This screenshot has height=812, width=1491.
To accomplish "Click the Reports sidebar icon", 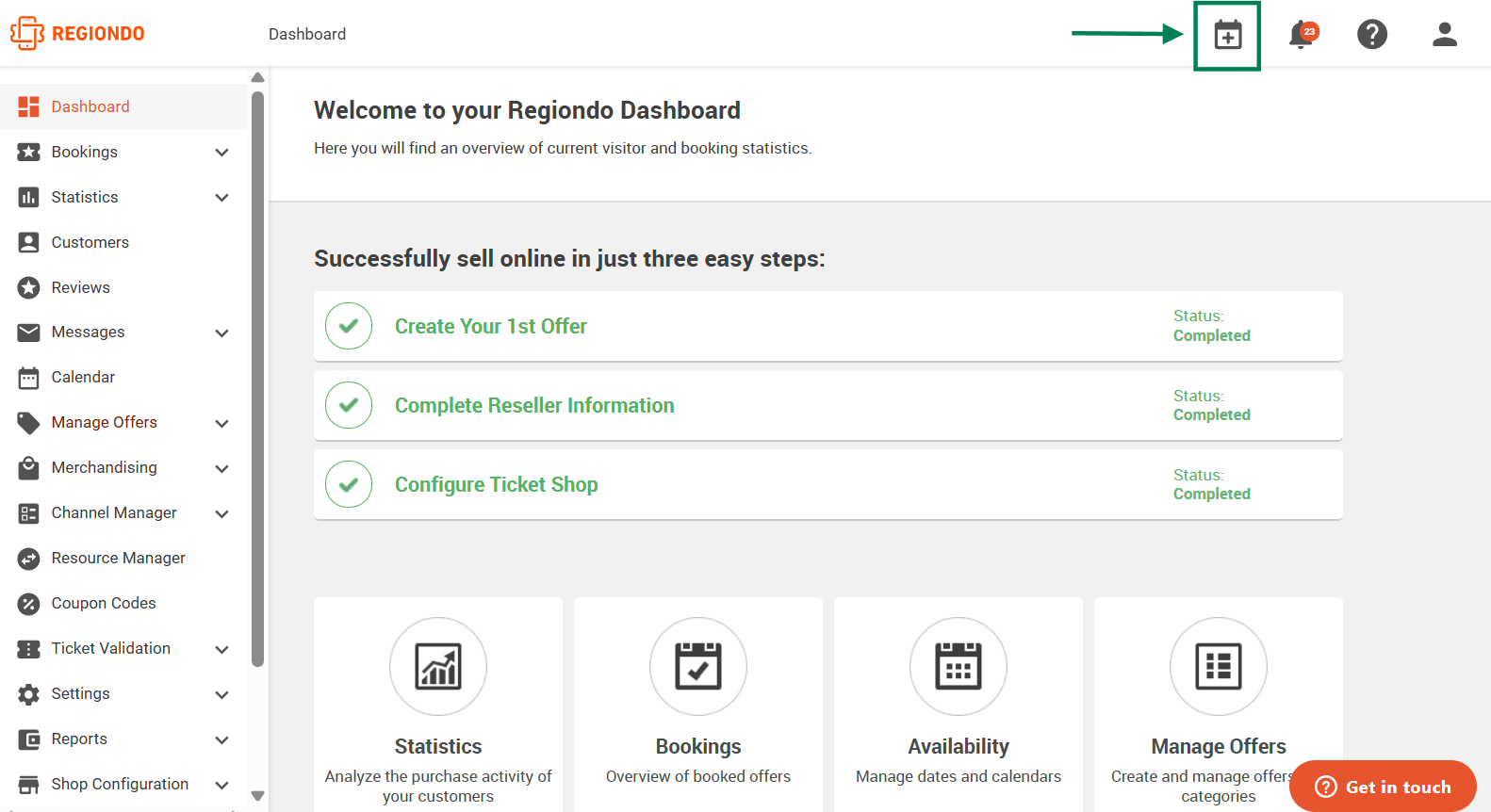I will tap(29, 739).
